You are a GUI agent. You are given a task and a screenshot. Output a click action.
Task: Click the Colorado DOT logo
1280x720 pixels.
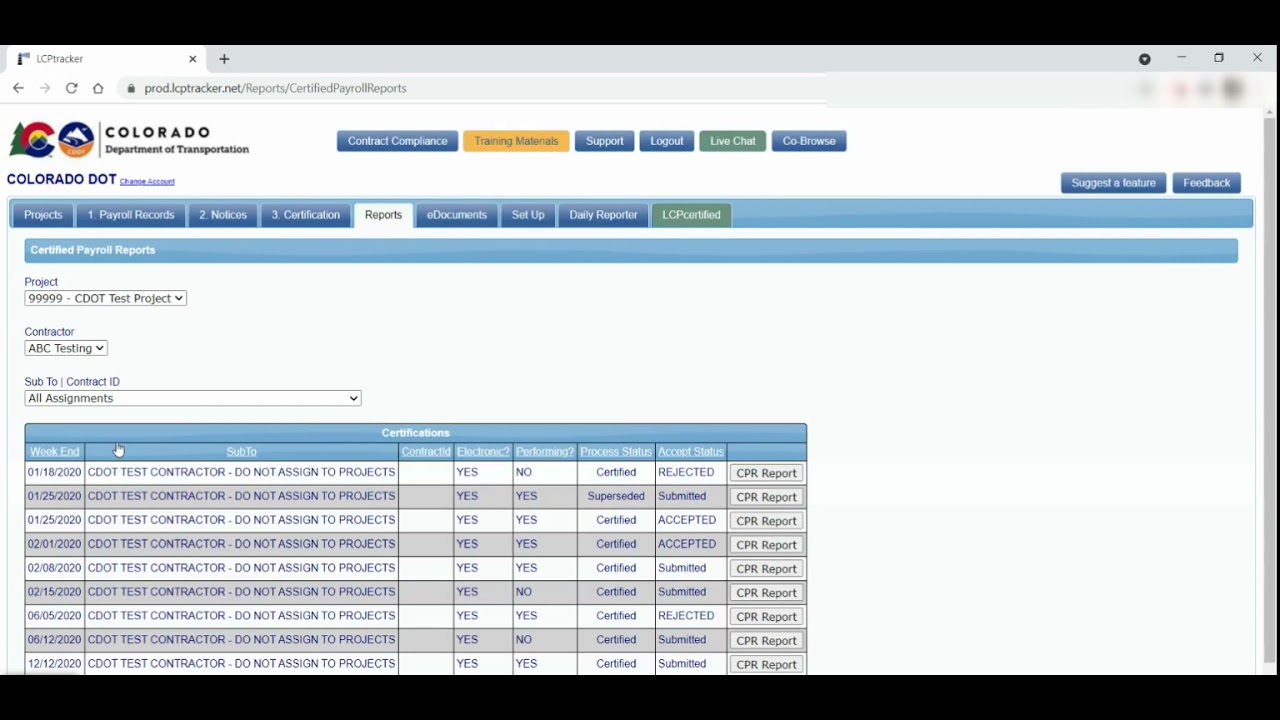tap(129, 140)
